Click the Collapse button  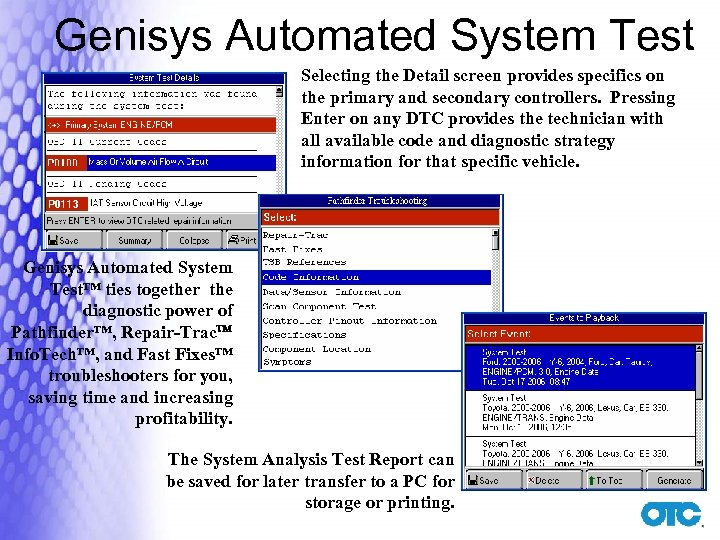[194, 240]
